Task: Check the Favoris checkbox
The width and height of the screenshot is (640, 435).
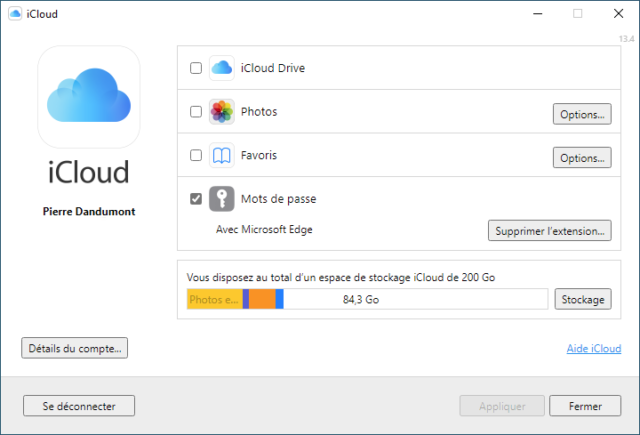Action: (x=196, y=155)
